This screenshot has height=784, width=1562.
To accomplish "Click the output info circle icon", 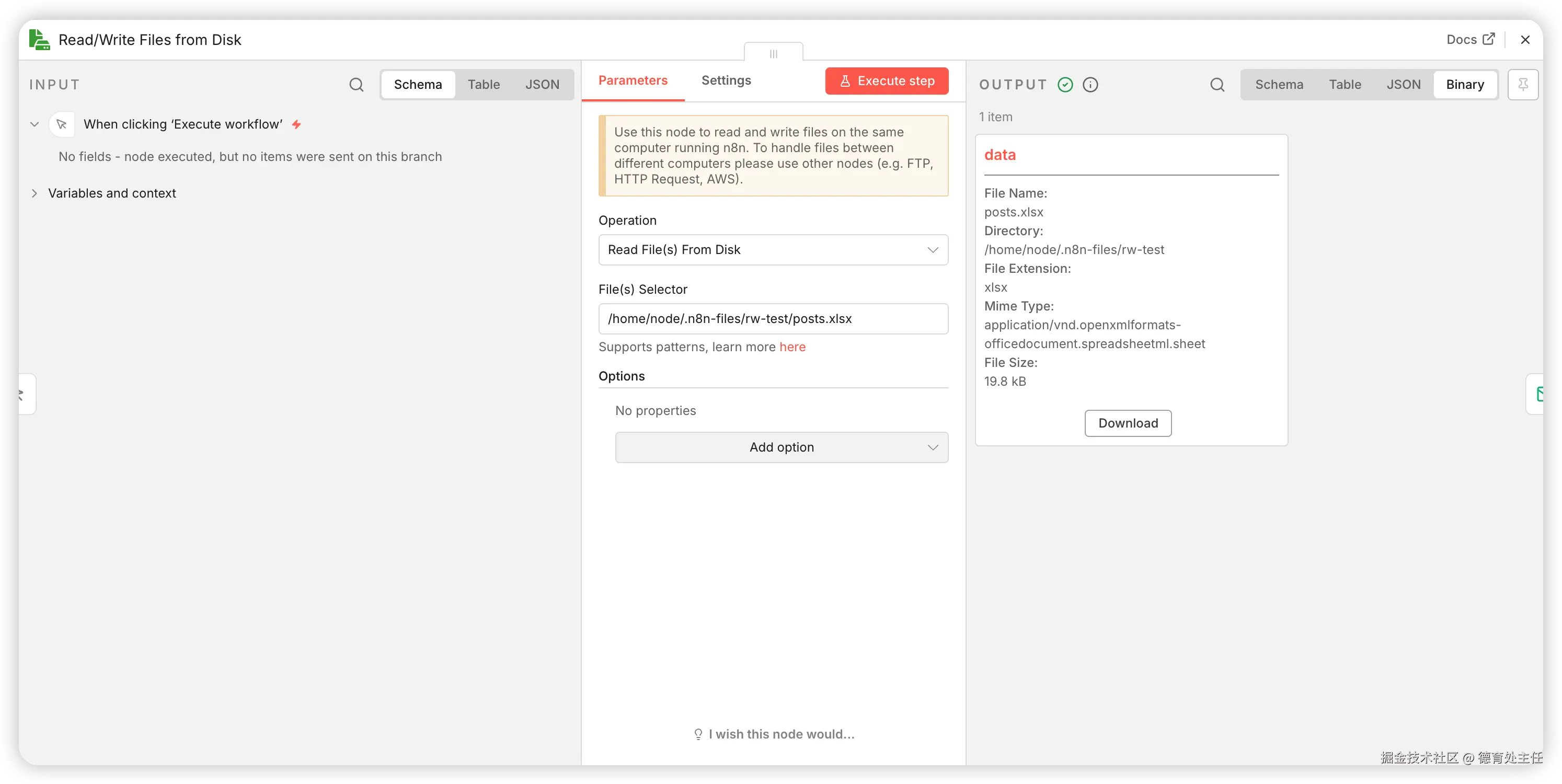I will (1090, 85).
